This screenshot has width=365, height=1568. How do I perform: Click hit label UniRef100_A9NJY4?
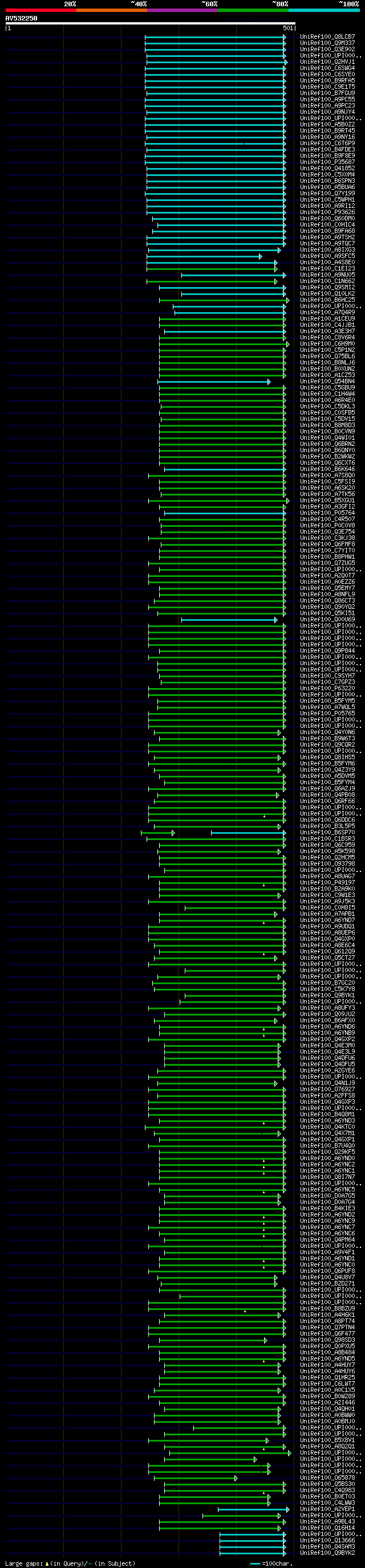pyautogui.click(x=327, y=112)
